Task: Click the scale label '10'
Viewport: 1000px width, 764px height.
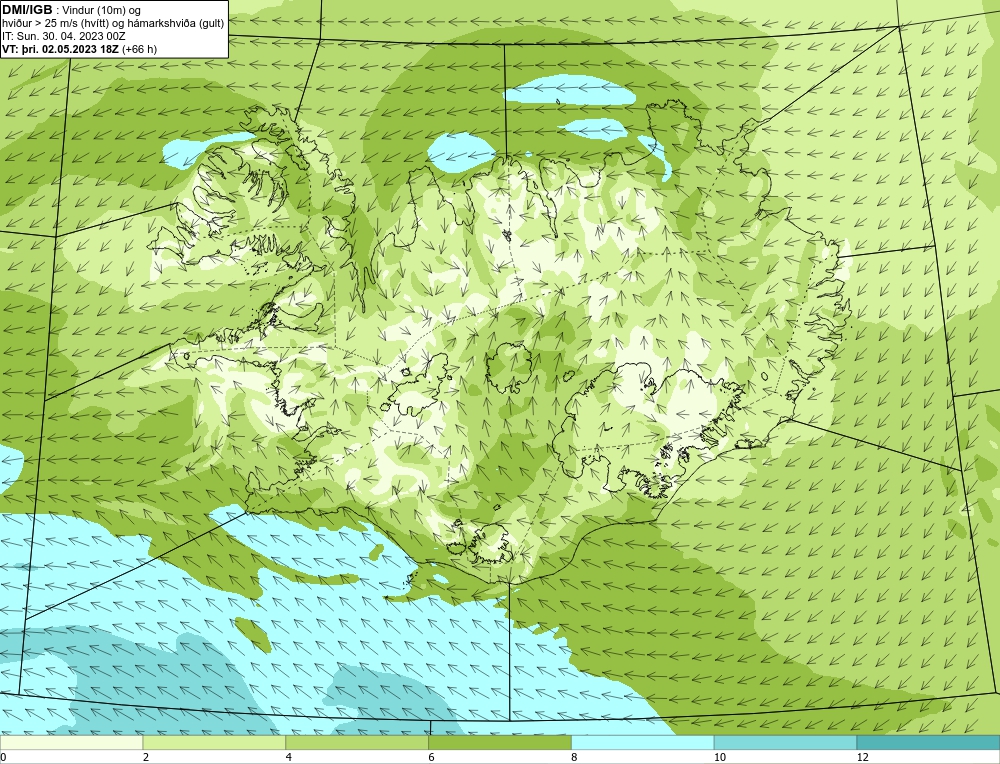Action: [x=719, y=757]
